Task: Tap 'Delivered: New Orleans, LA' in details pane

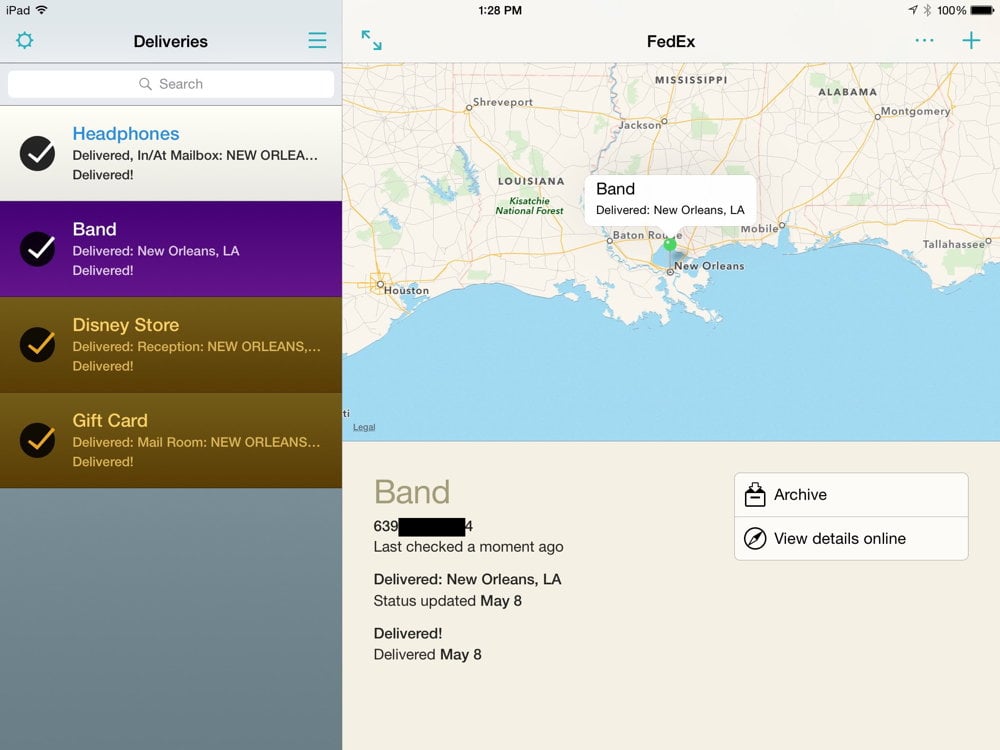Action: (x=467, y=579)
